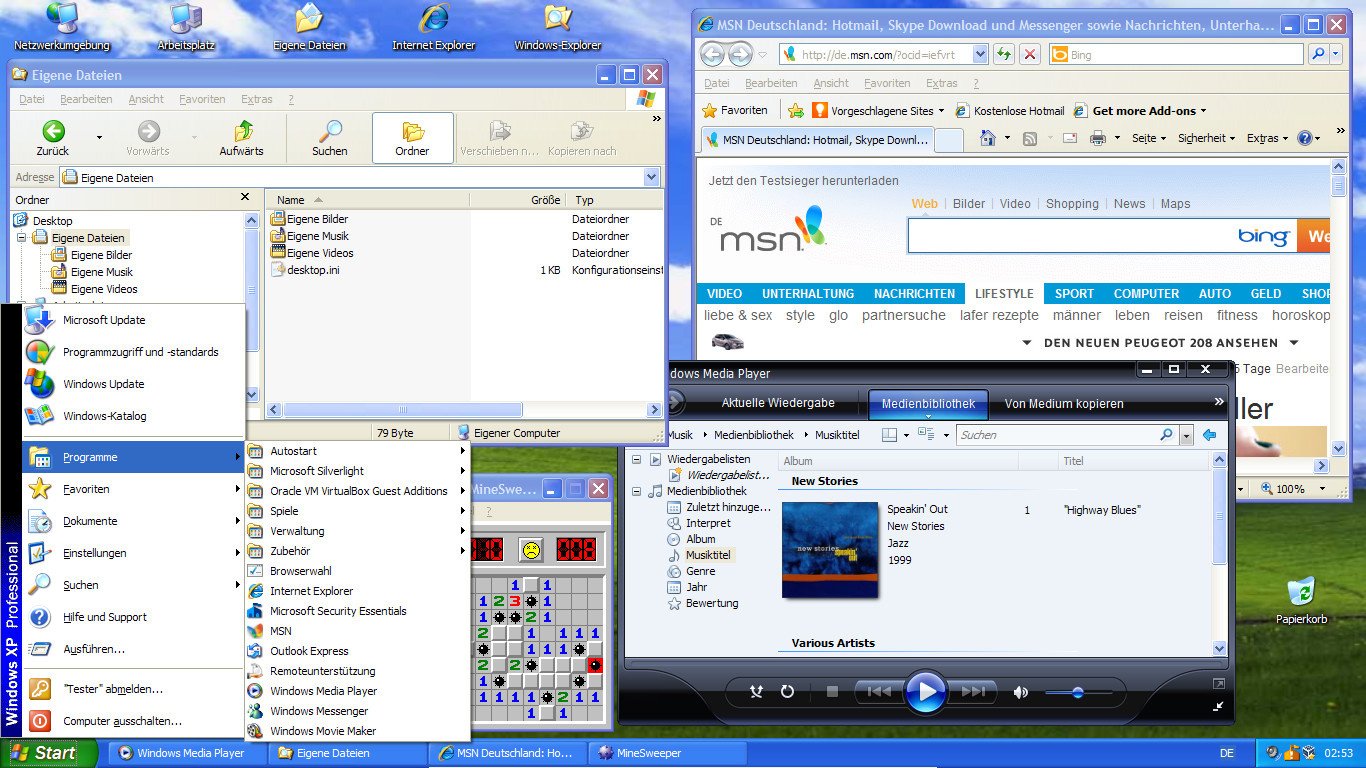Mute the Media Player speaker icon
Image resolution: width=1366 pixels, height=768 pixels.
point(1020,692)
